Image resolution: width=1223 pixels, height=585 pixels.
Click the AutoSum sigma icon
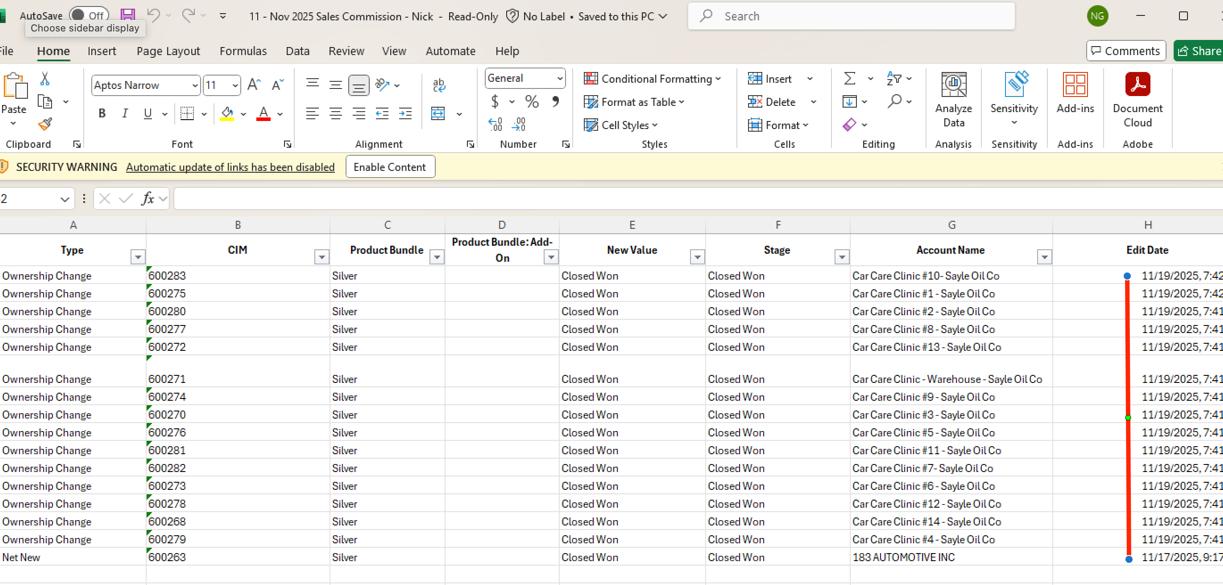[x=849, y=79]
